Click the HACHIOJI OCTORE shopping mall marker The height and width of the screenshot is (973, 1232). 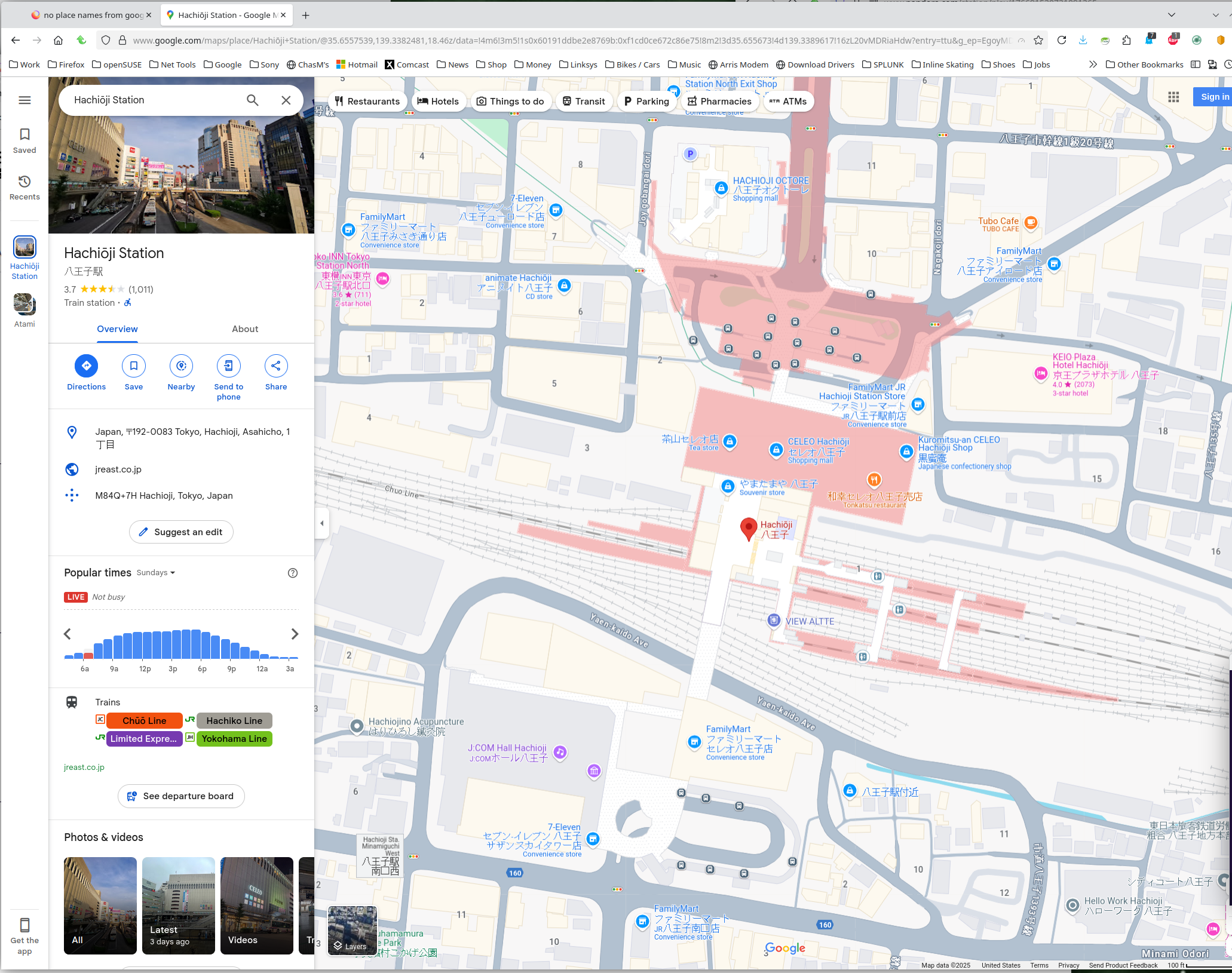click(721, 188)
